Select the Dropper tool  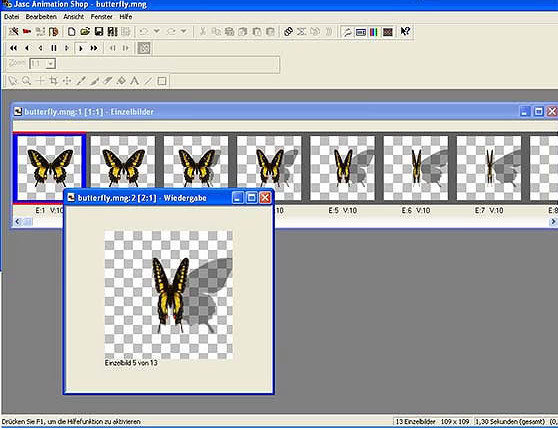[81, 81]
